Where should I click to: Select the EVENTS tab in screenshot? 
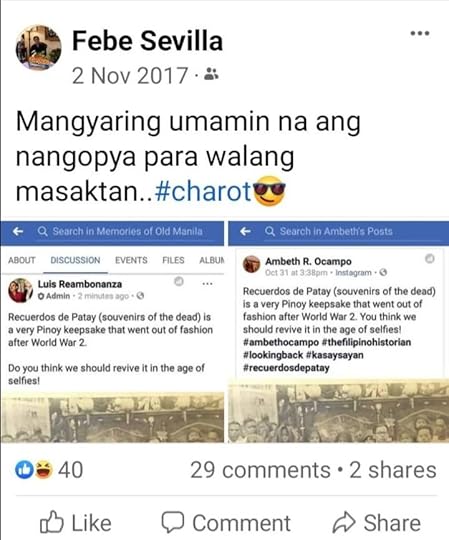(131, 260)
